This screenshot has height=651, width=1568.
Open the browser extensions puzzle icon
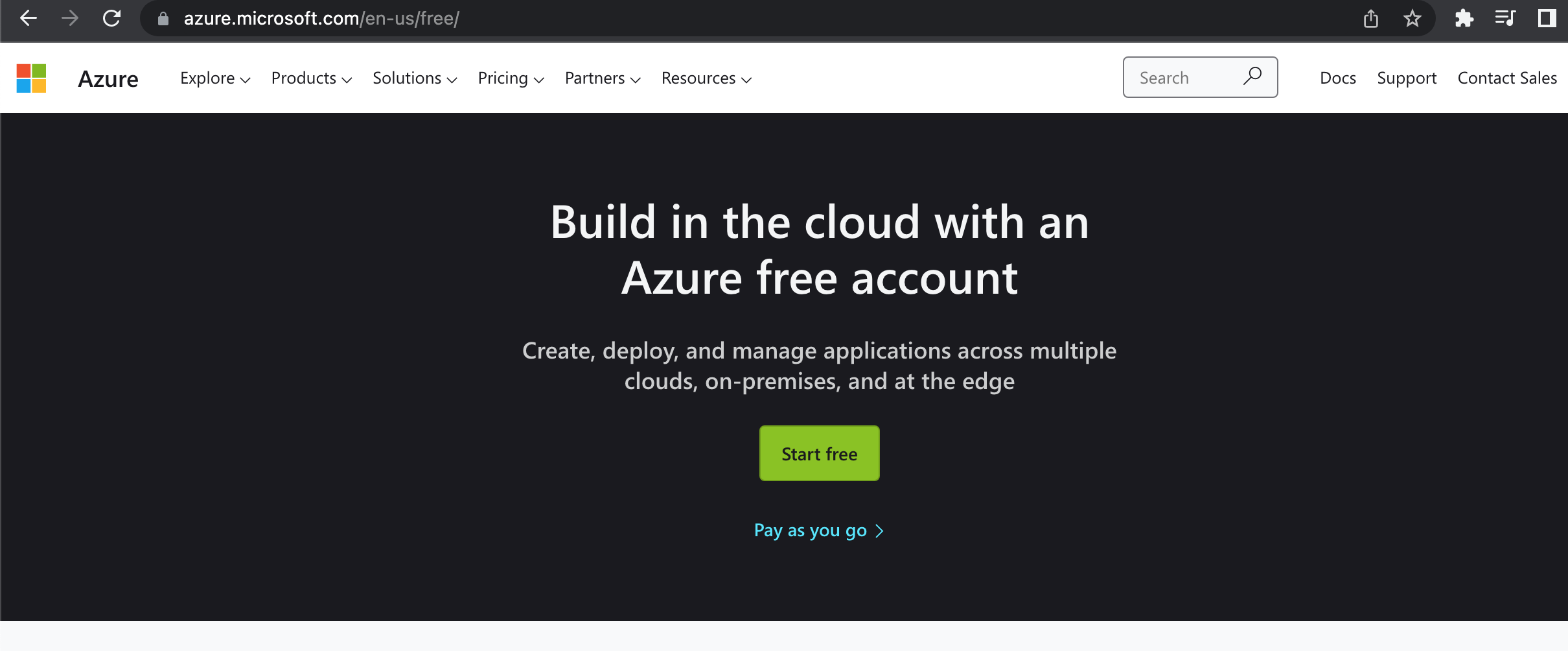1463,18
